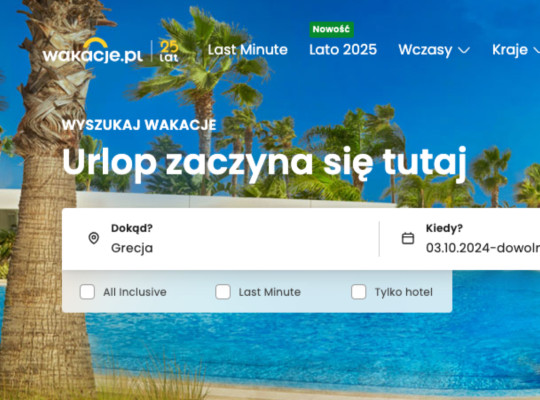This screenshot has width=540, height=400.
Task: Click the Wyszukaj wakacje subtitle
Action: (139, 125)
